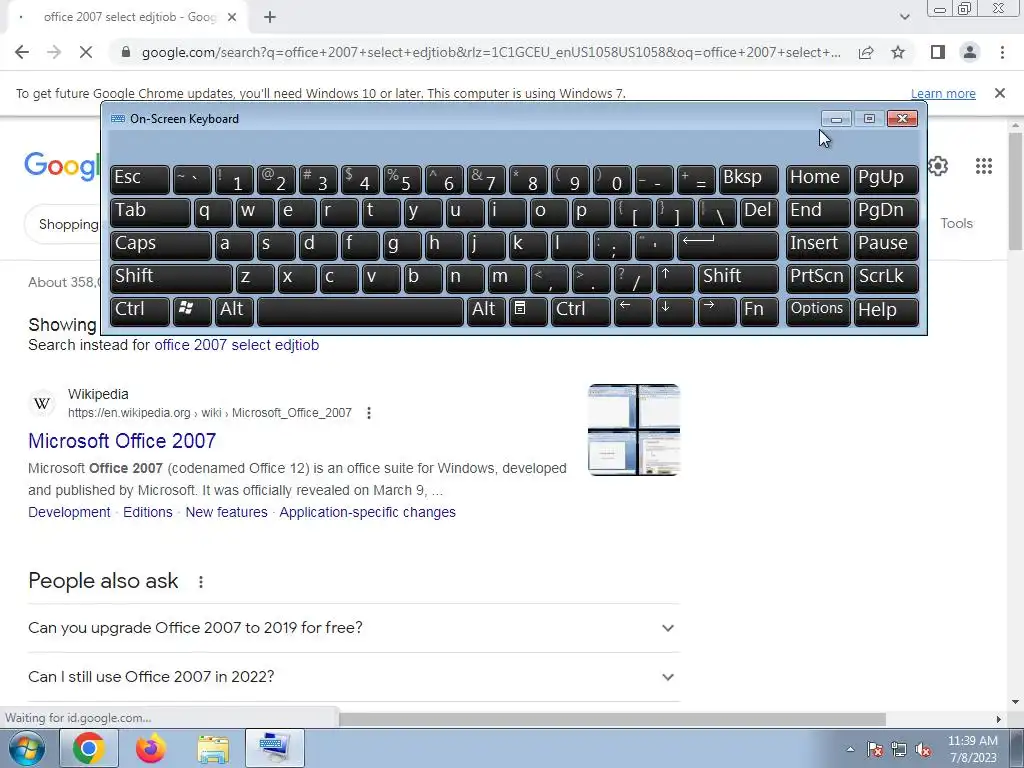
Task: Click the horizontal scrollbar thumb
Action: tap(612, 719)
